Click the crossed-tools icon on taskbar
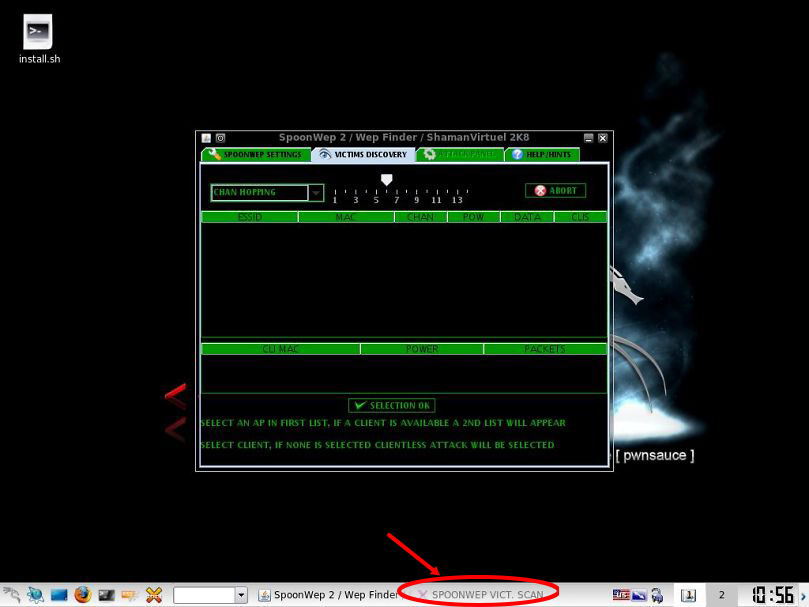Screen dimensions: 809x607 click(x=154, y=595)
